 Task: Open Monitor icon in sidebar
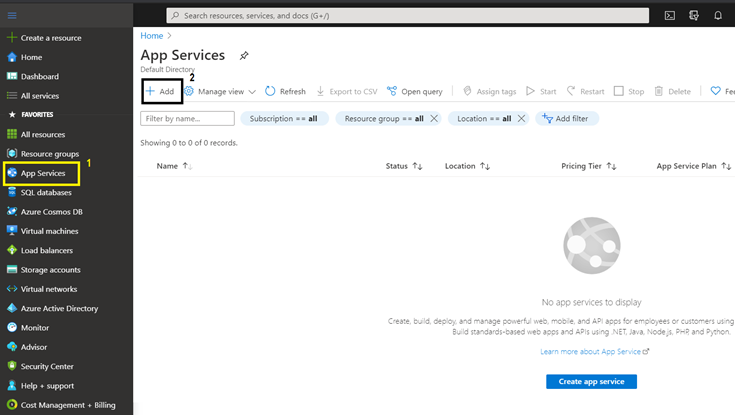12,327
